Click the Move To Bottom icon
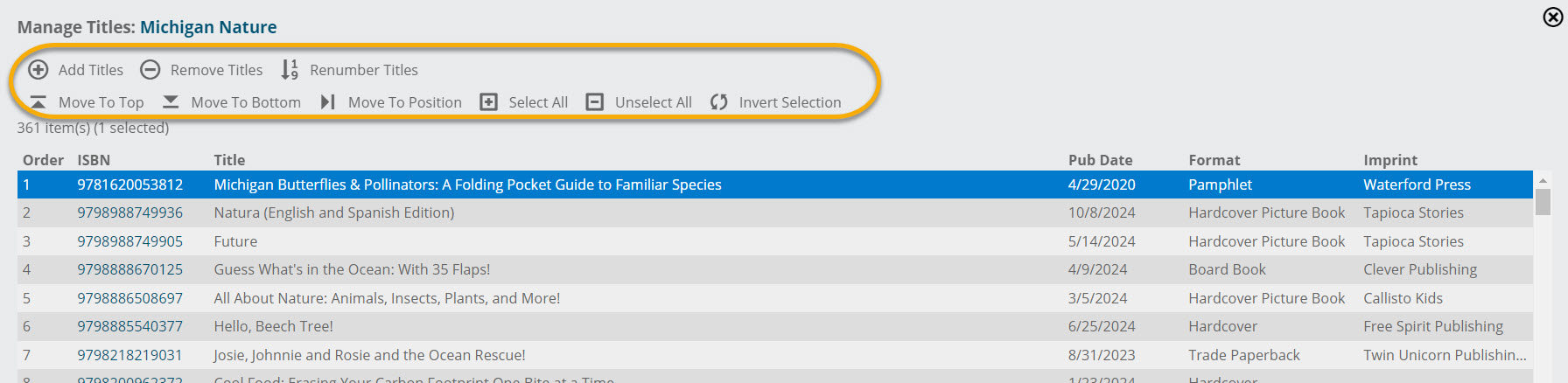 (171, 102)
